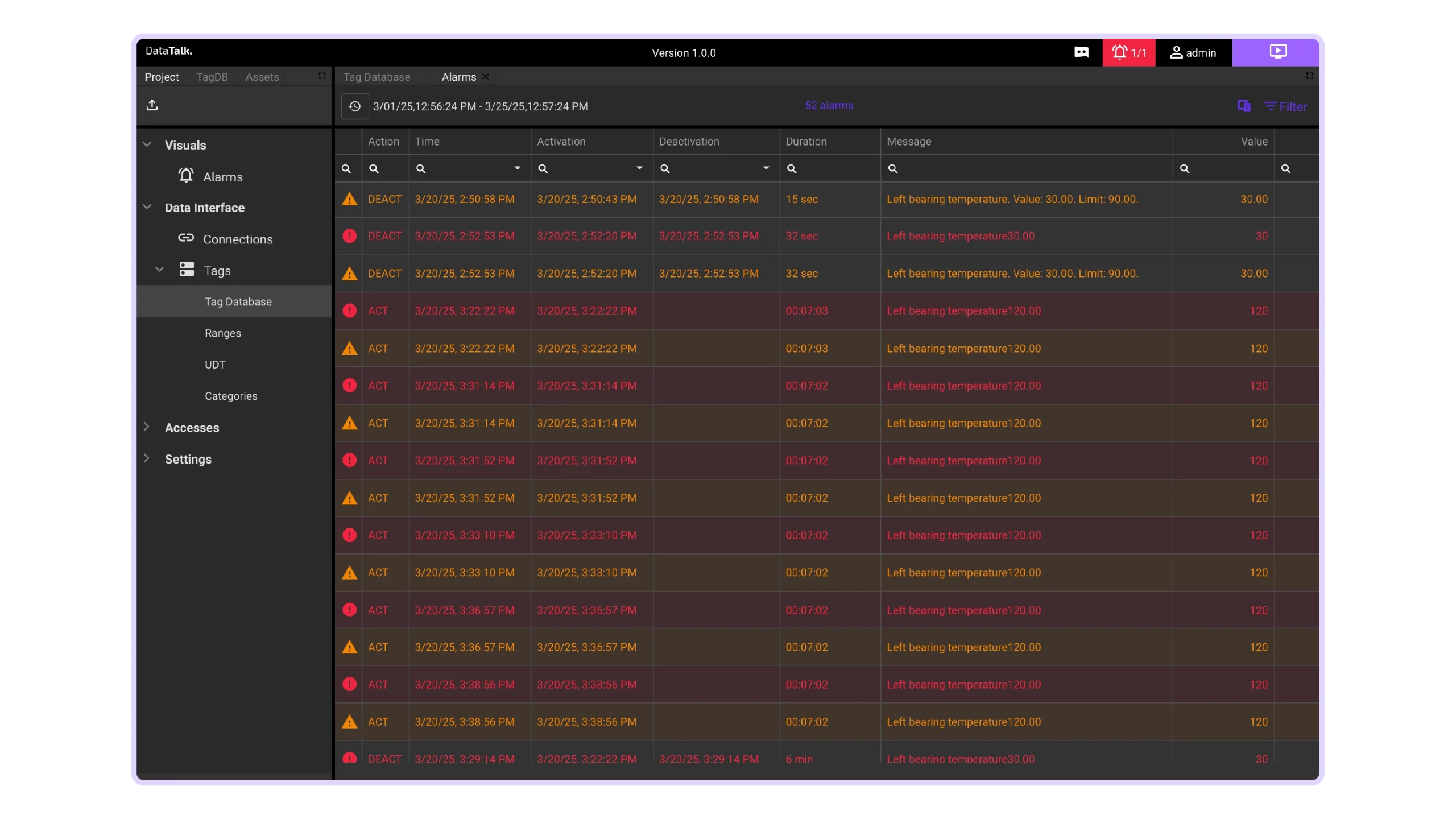
Task: Open Alarms in the sidebar
Action: 222,177
